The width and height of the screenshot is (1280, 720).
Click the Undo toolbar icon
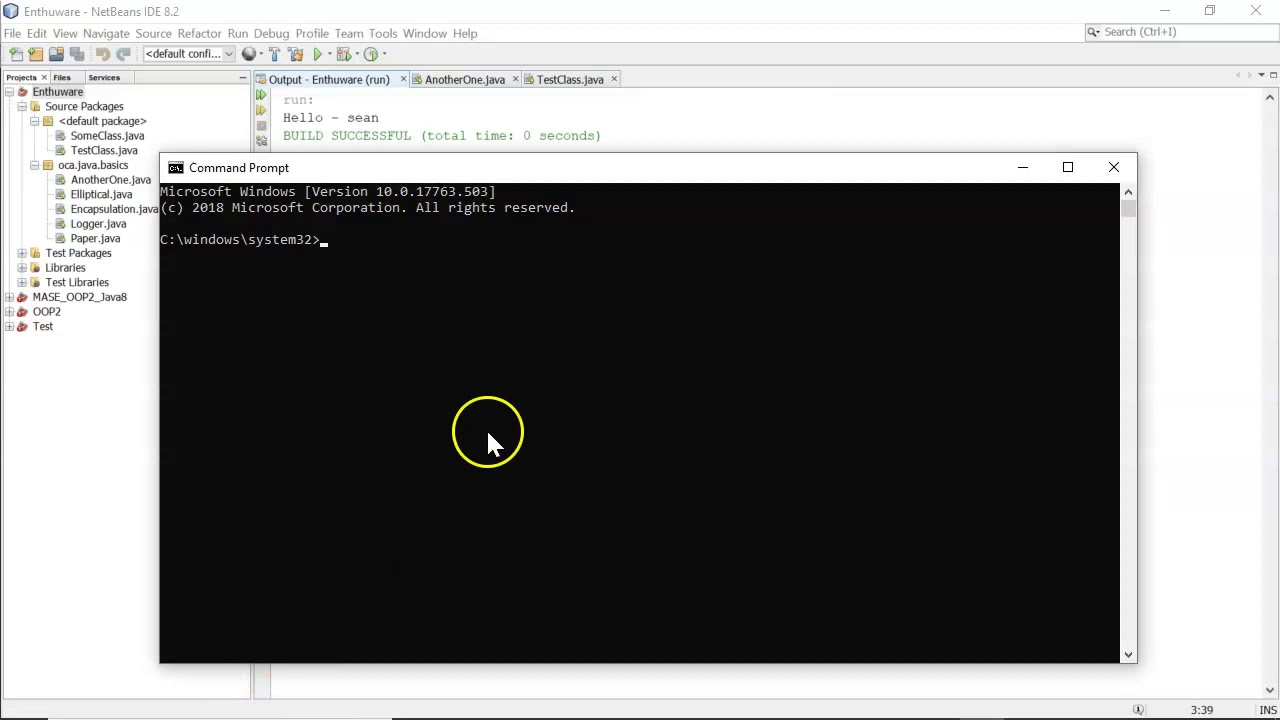[102, 54]
